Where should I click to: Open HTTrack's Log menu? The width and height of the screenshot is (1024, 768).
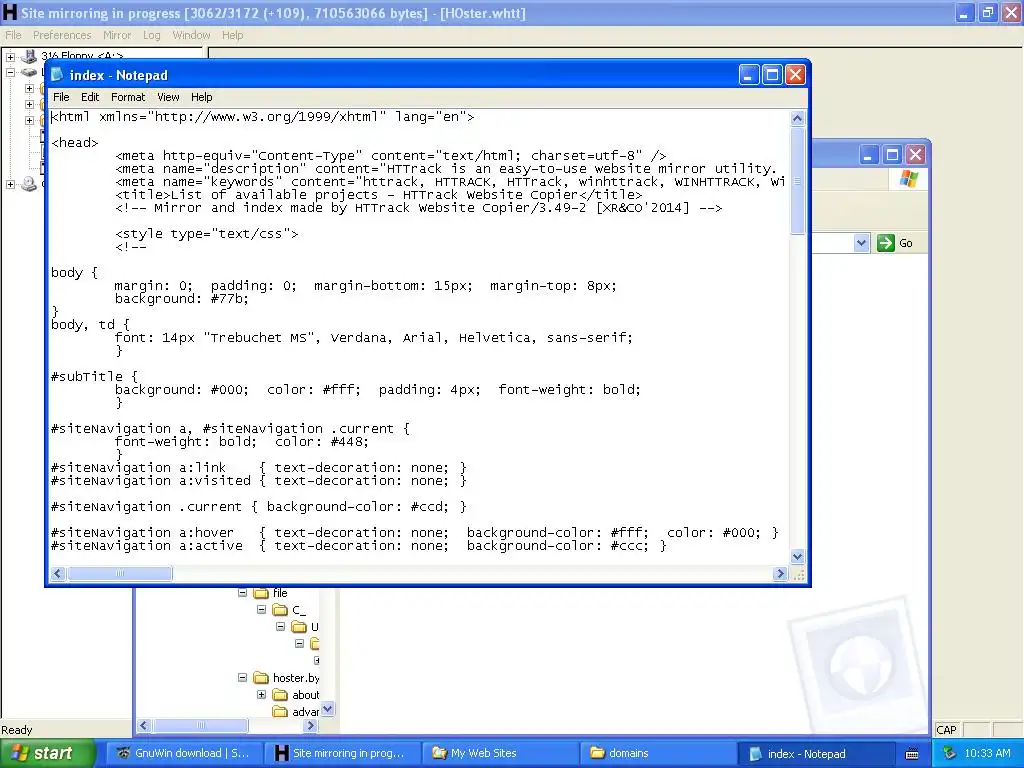(x=152, y=35)
